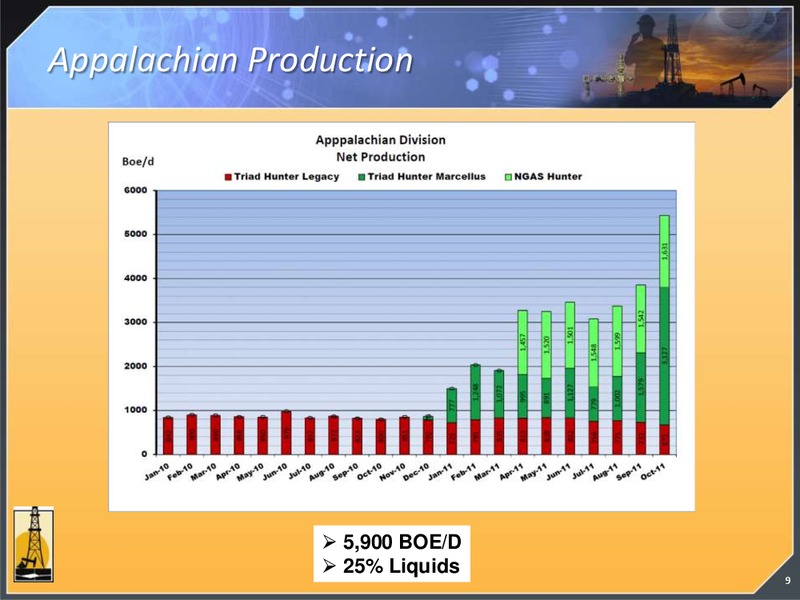Click the 'Triad Hunter Marcellus' legend label
800x600 pixels.
point(427,177)
